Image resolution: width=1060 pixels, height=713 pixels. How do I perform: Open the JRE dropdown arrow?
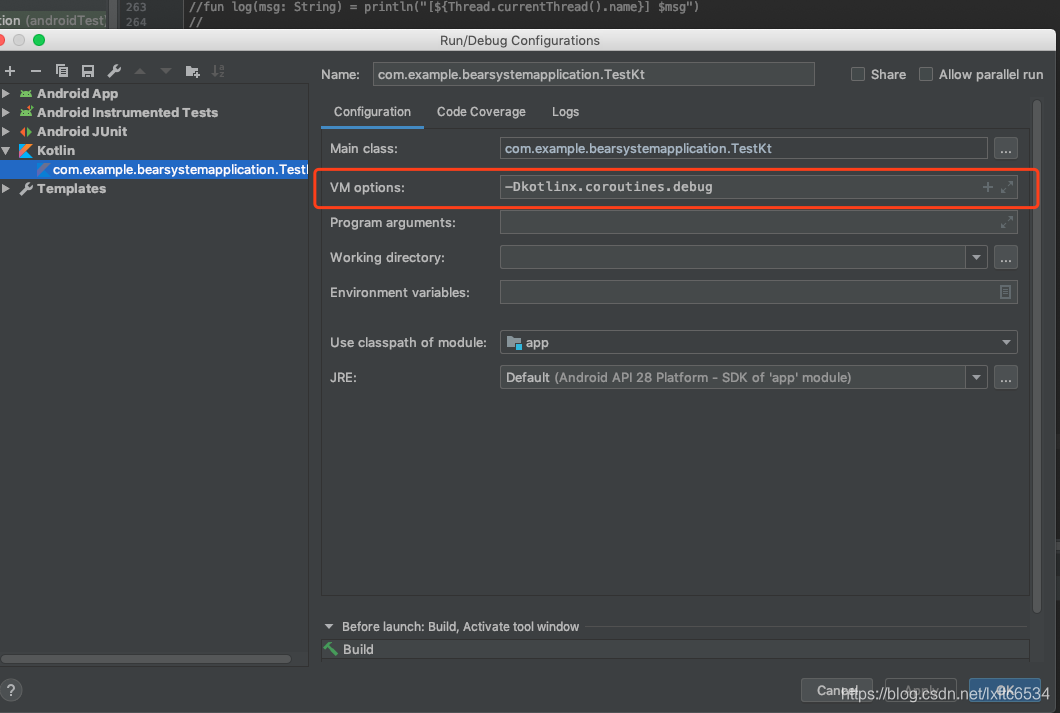[x=976, y=378]
